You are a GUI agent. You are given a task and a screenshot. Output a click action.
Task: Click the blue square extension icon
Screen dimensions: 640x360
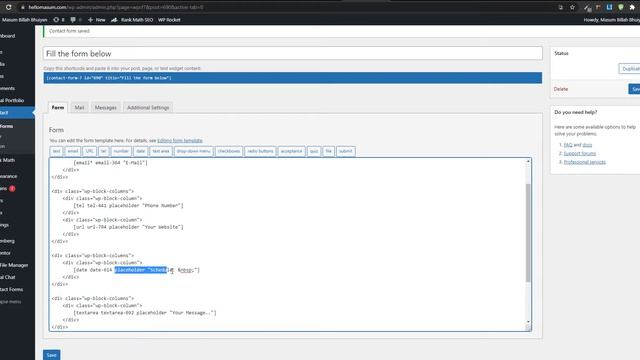pos(609,7)
